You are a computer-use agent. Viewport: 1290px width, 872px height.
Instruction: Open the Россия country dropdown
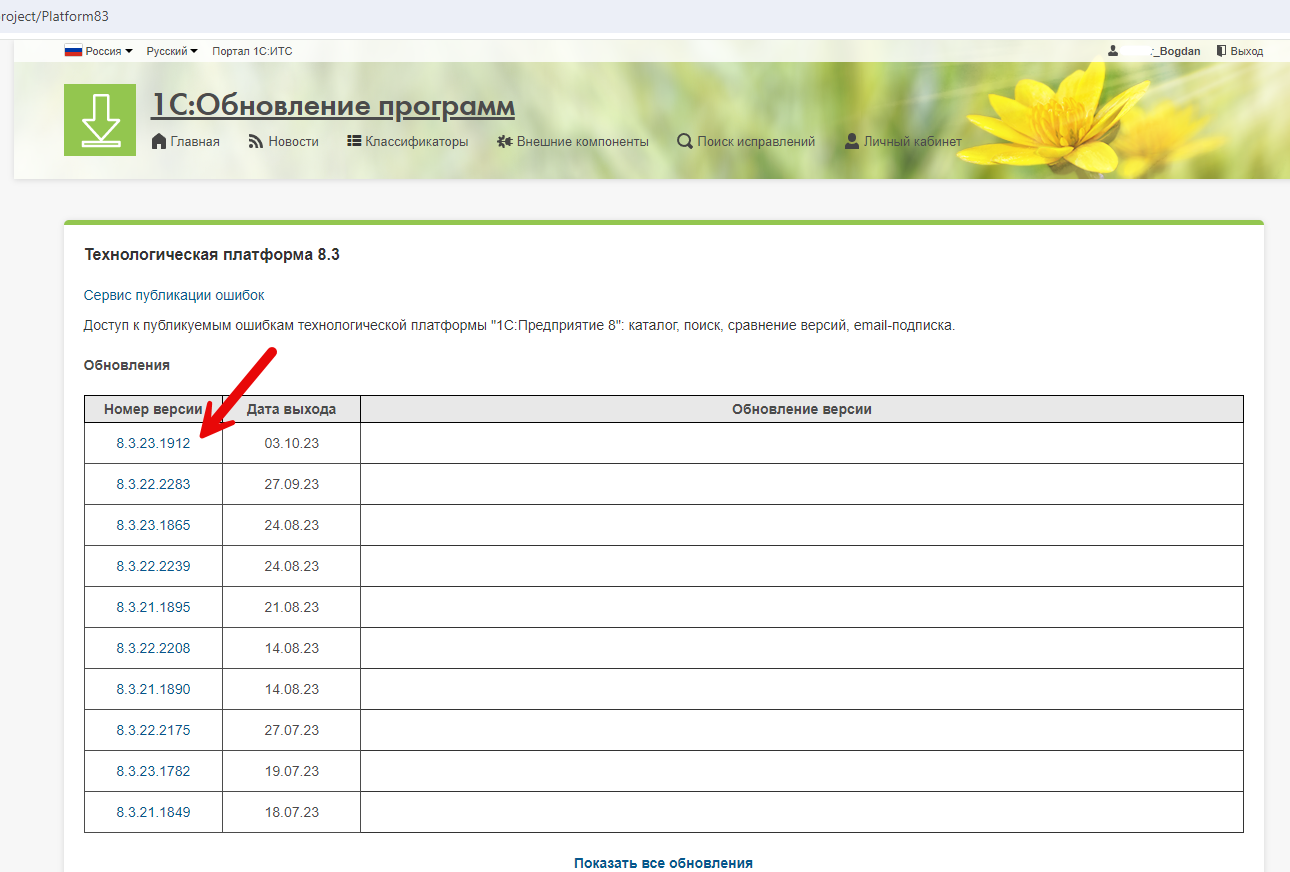(x=99, y=51)
